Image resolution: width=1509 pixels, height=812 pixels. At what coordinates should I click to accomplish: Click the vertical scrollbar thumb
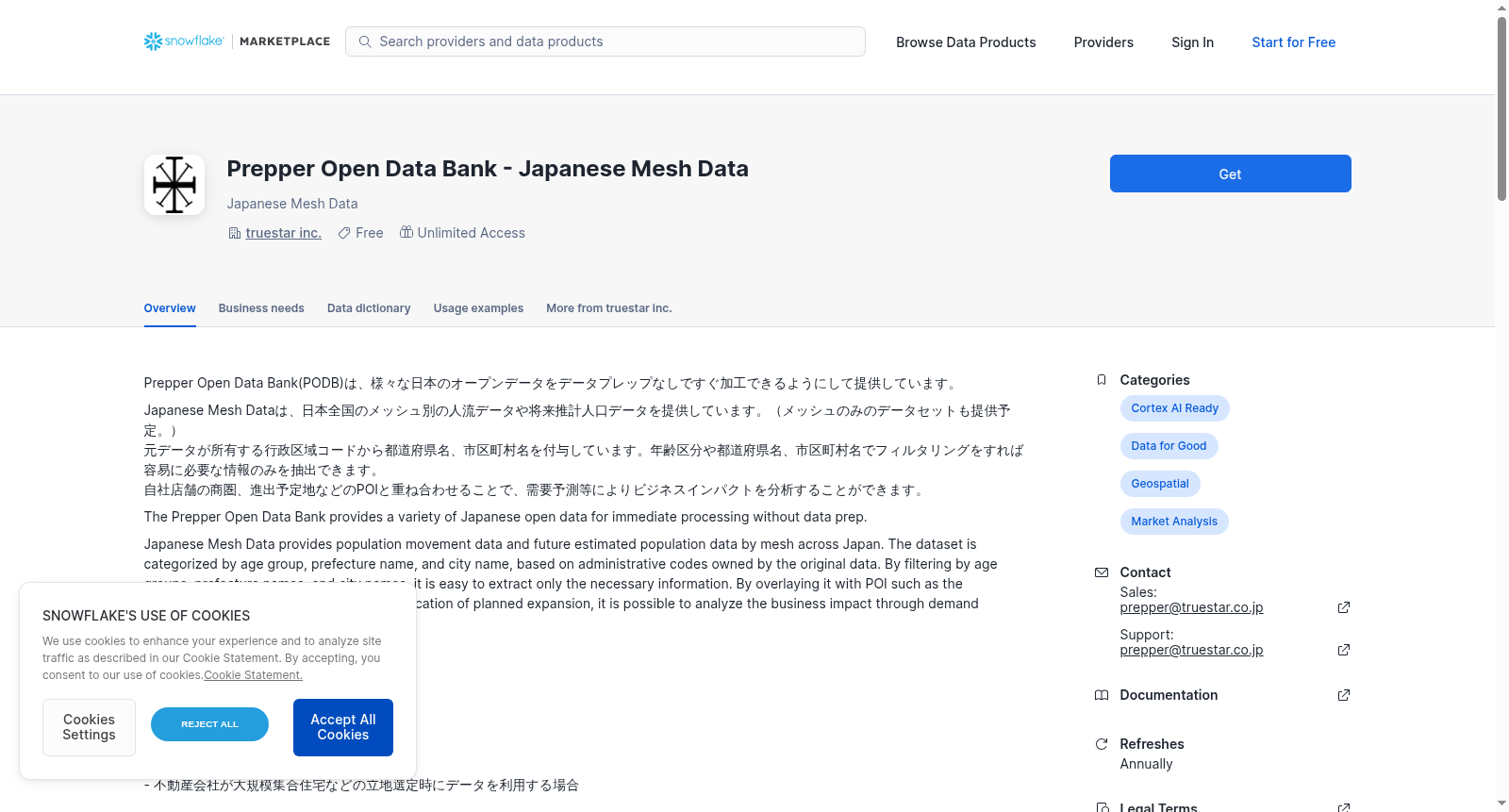tap(1501, 108)
